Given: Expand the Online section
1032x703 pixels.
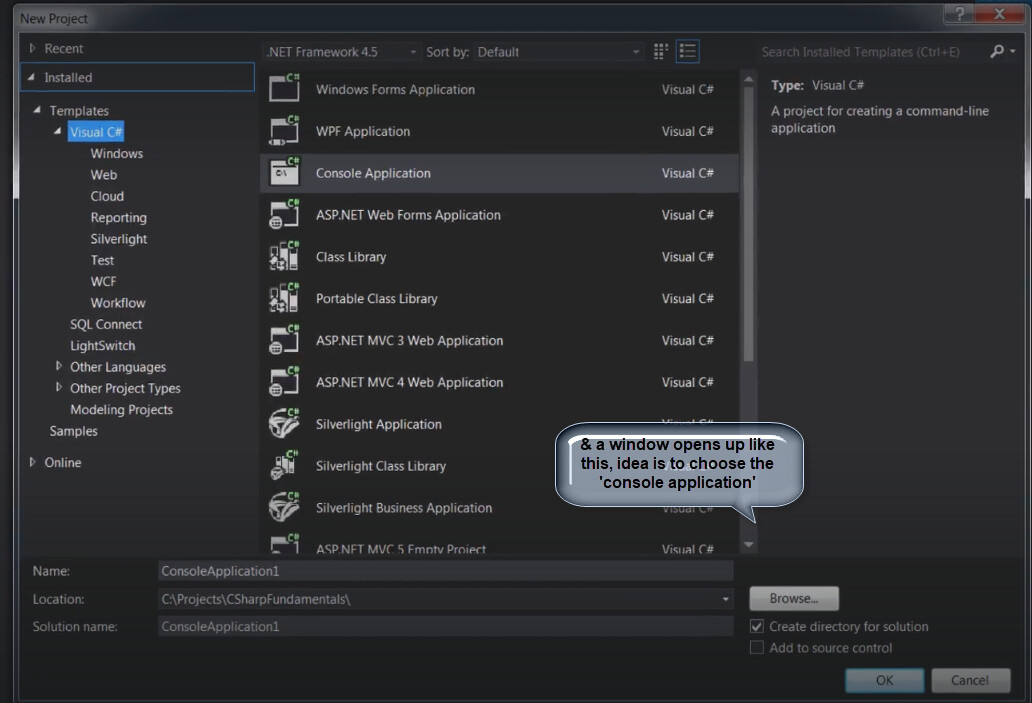Looking at the screenshot, I should [x=32, y=462].
